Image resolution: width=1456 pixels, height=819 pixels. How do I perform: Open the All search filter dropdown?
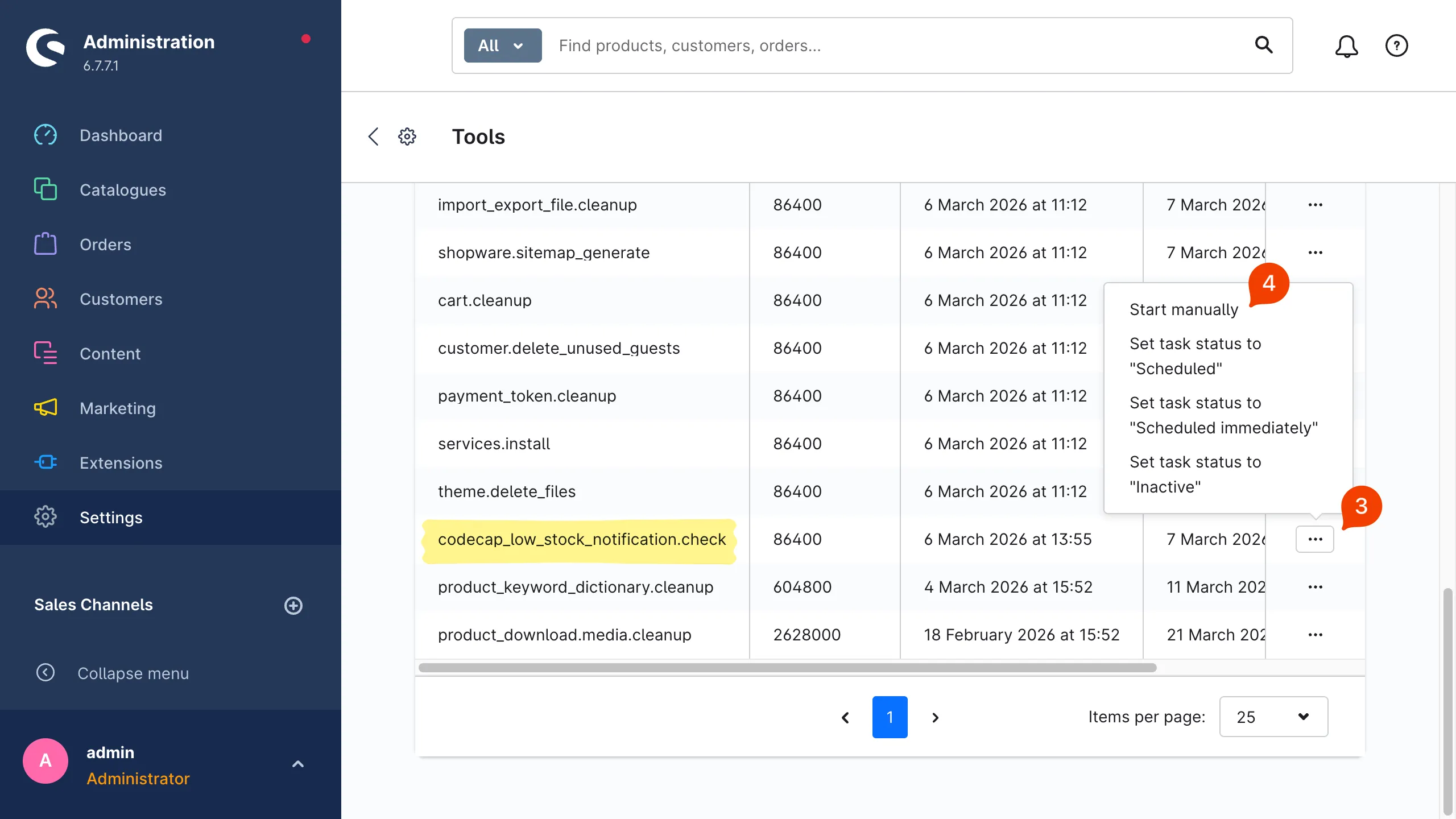(x=502, y=45)
